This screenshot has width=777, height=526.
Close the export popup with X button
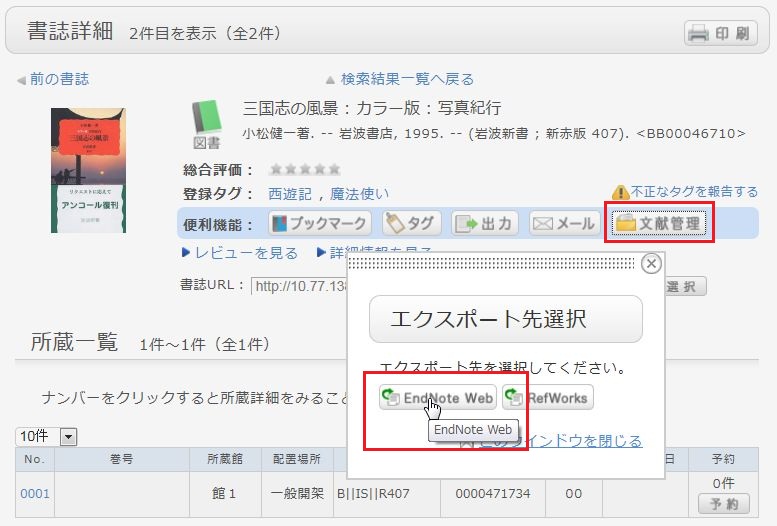(651, 264)
